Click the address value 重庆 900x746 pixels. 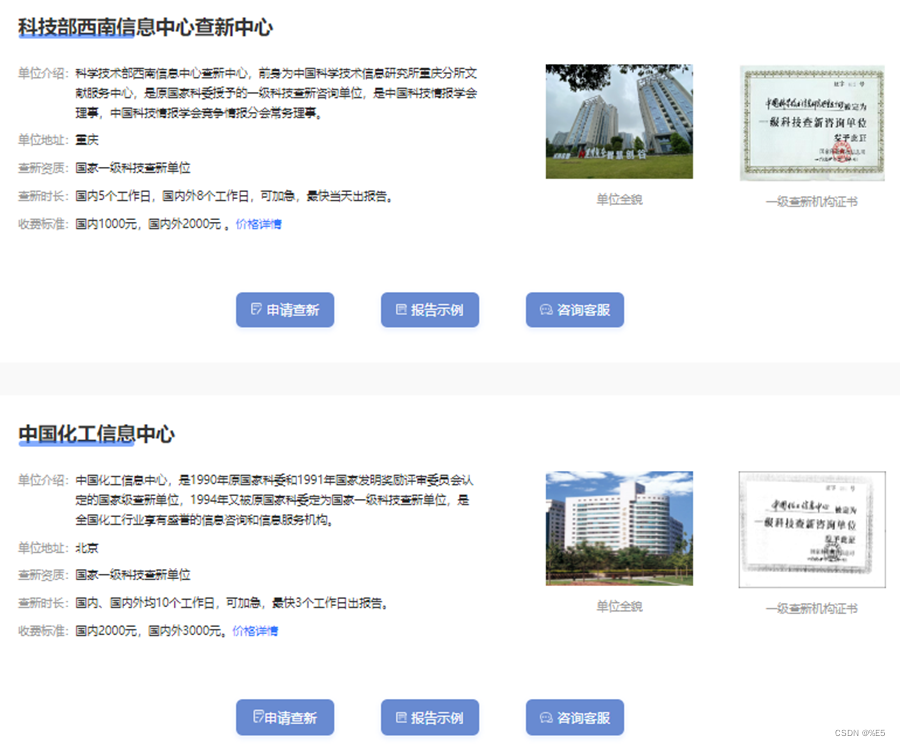pyautogui.click(x=87, y=139)
